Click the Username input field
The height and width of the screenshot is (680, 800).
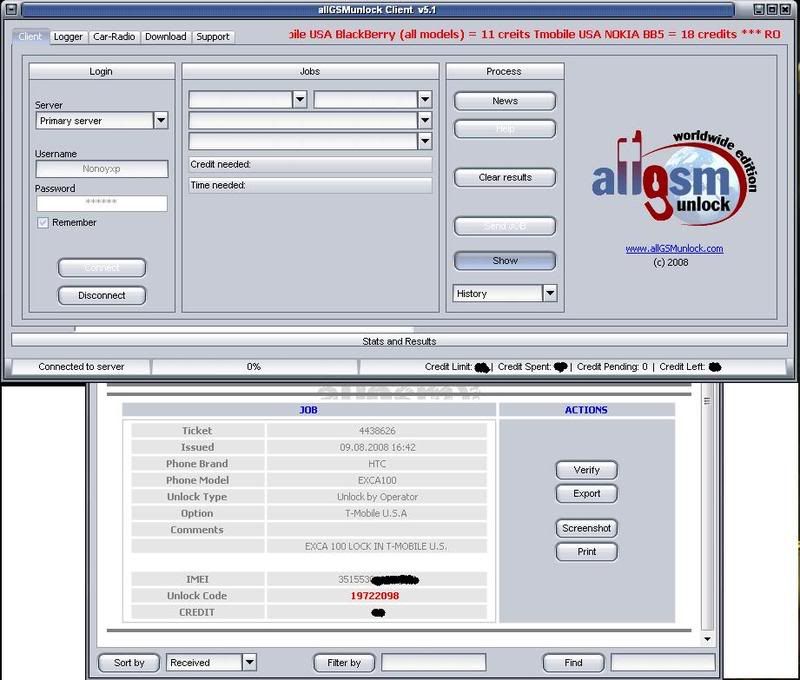(102, 169)
